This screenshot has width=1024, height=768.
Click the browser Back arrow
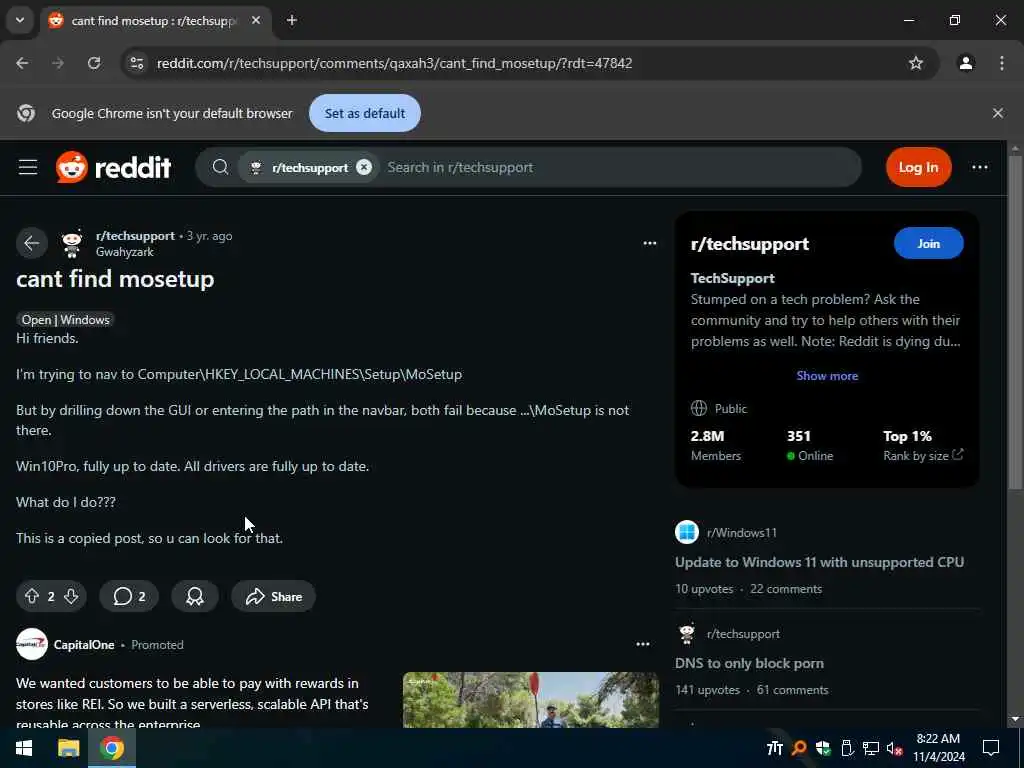coord(22,63)
